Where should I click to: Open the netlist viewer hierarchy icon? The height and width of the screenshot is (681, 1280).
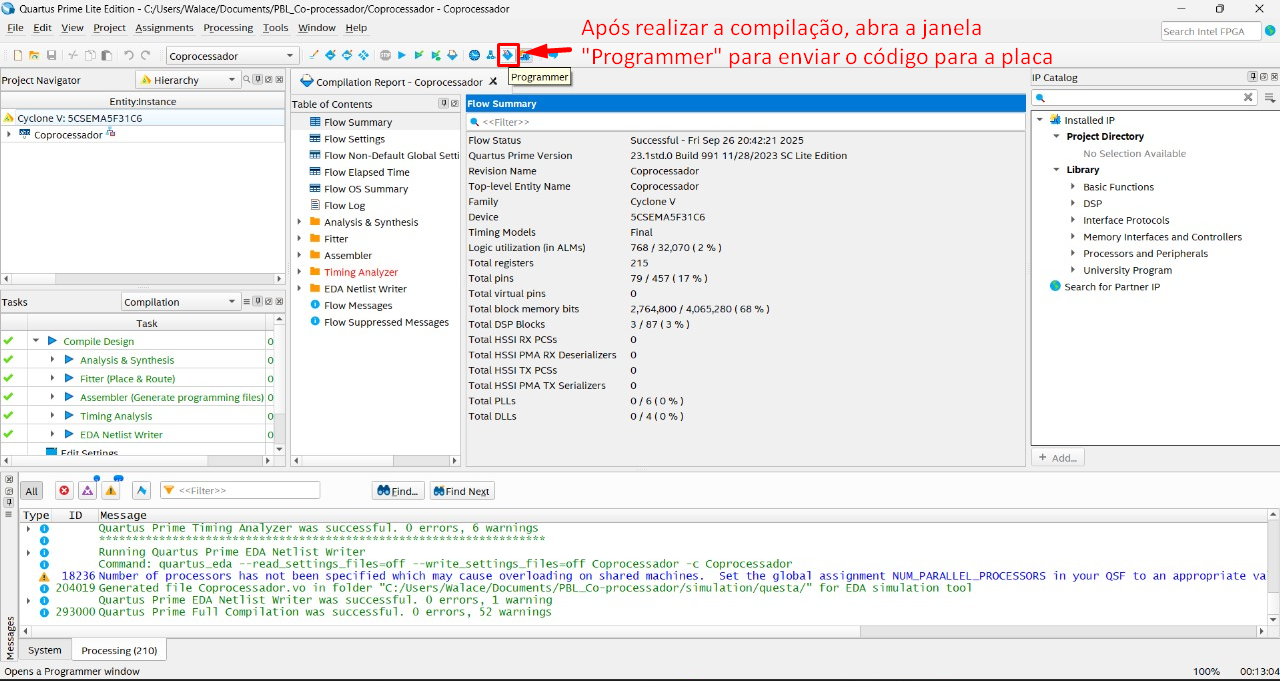pos(490,55)
